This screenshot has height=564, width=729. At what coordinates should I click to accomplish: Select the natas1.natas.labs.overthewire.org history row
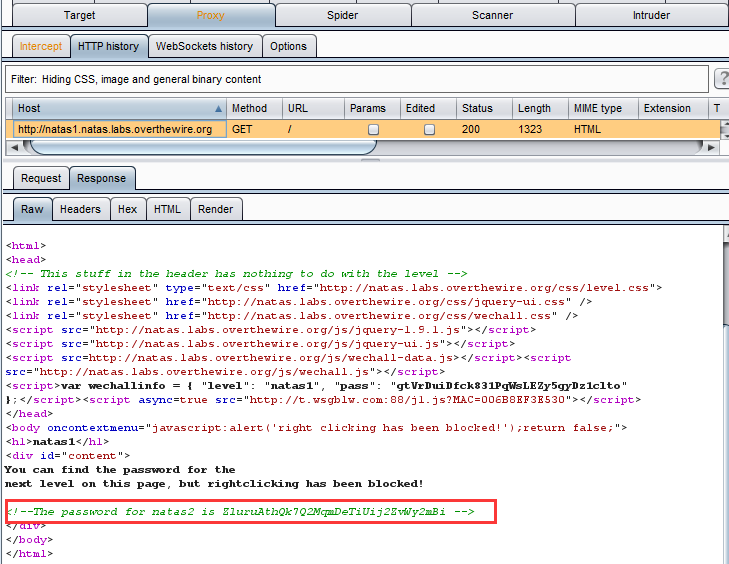click(115, 129)
